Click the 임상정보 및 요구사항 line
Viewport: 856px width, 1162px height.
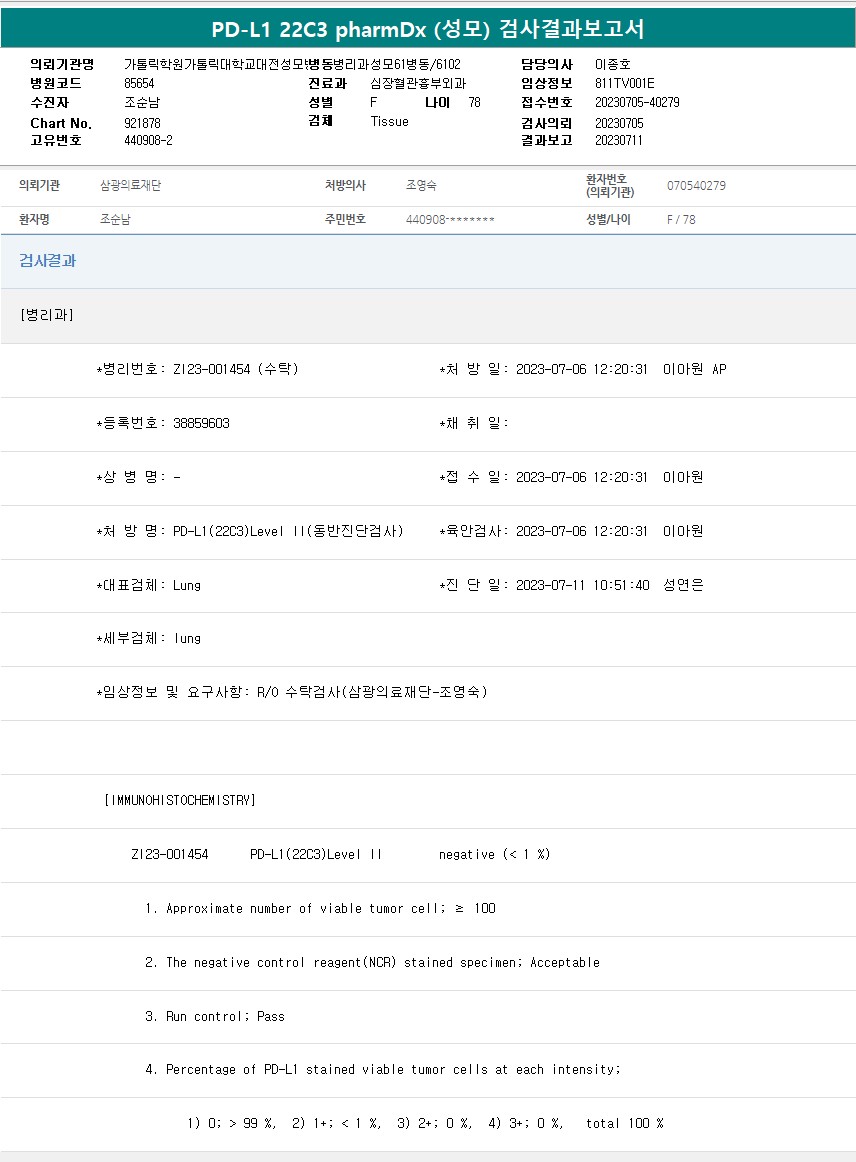(291, 692)
